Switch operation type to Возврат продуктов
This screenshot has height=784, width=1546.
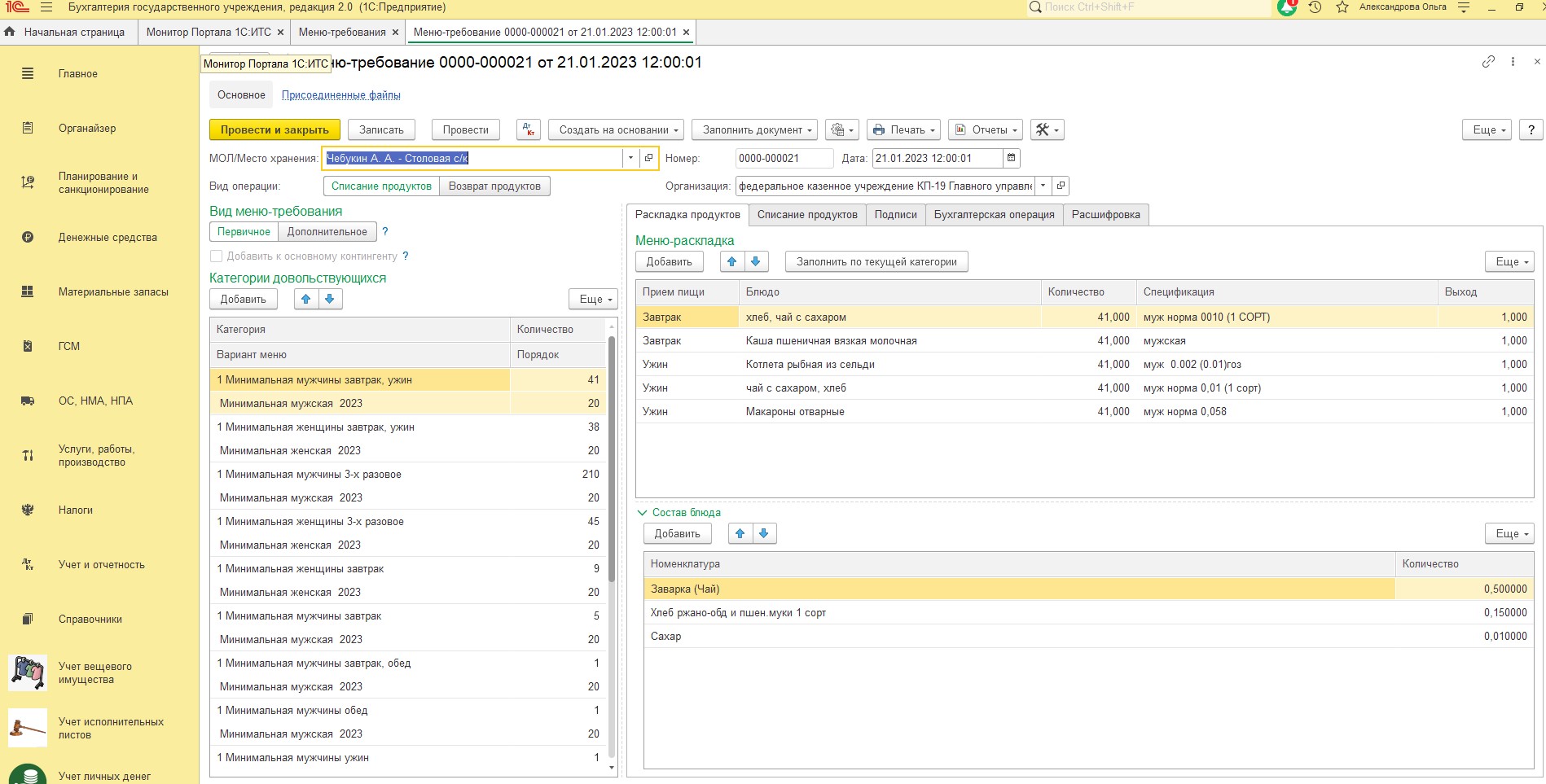[x=494, y=186]
